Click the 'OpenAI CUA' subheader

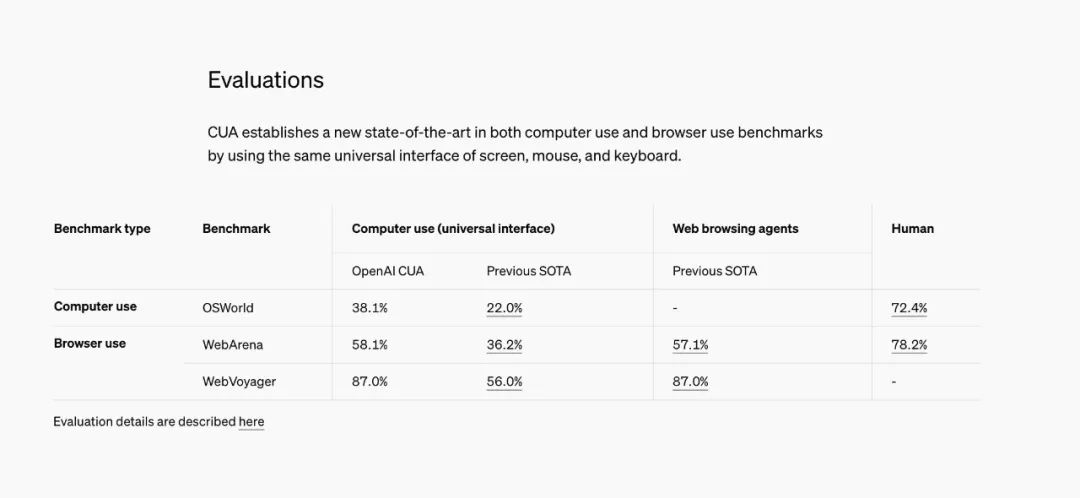[388, 271]
